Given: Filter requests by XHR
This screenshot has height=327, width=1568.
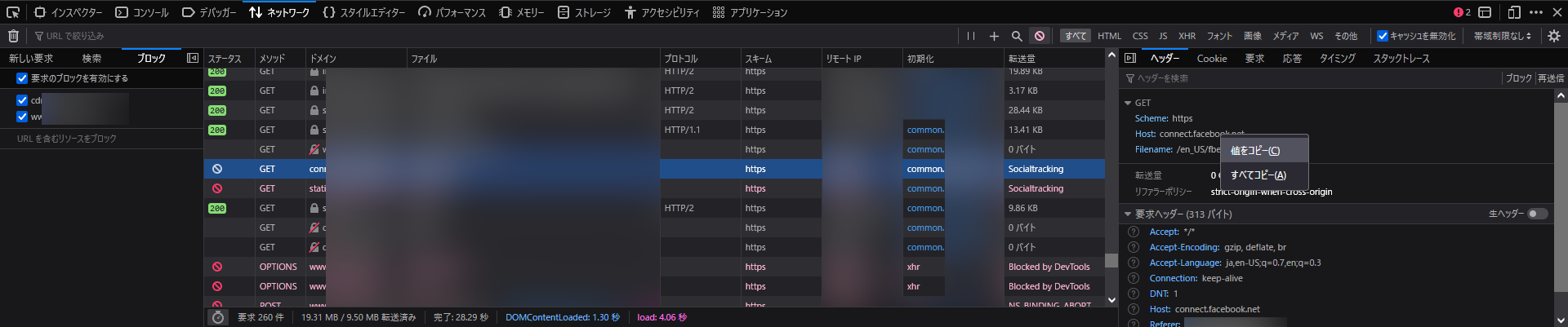Looking at the screenshot, I should (1187, 36).
